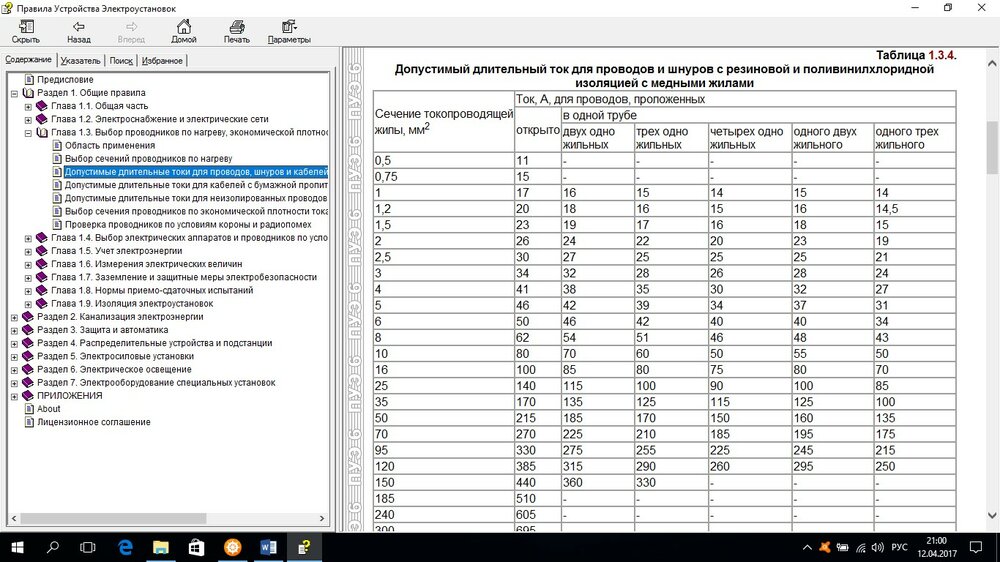Open Word from the taskbar
This screenshot has height=562, width=1000.
click(267, 547)
